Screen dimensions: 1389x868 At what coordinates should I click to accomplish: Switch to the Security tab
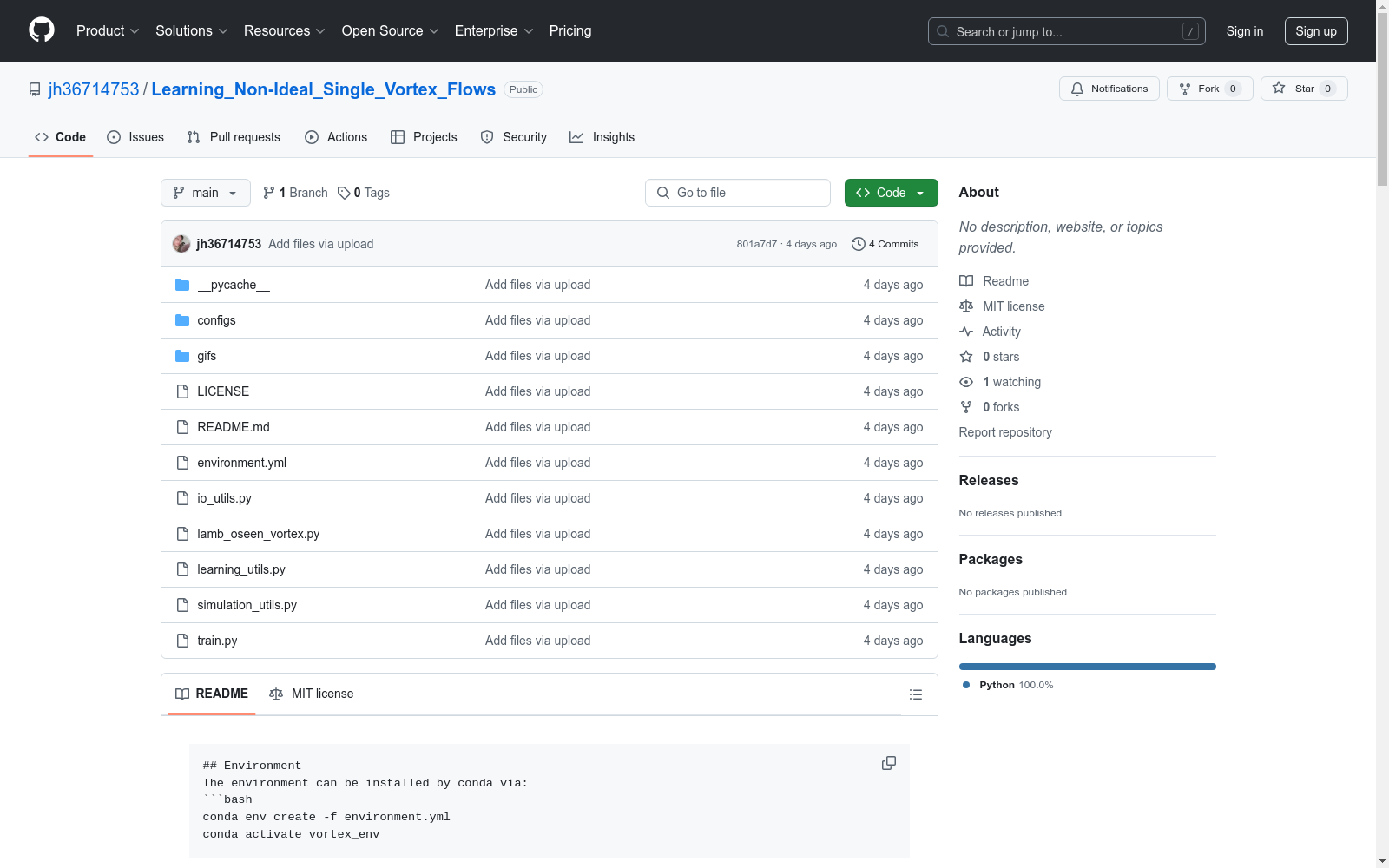[514, 137]
